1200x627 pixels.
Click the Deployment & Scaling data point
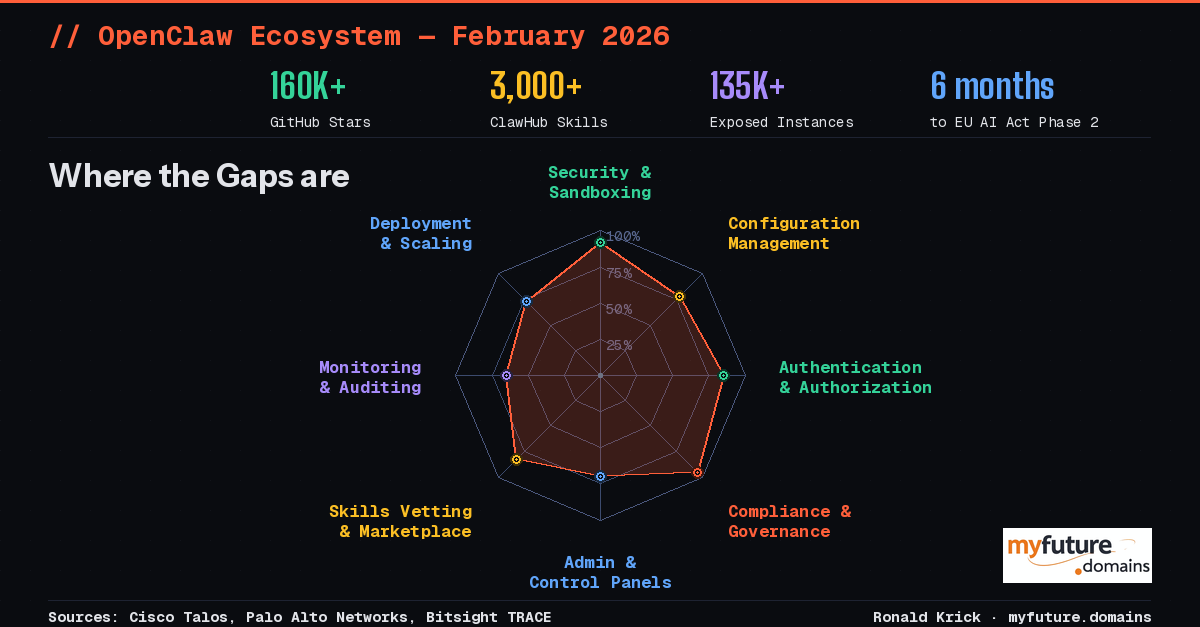pos(526,299)
